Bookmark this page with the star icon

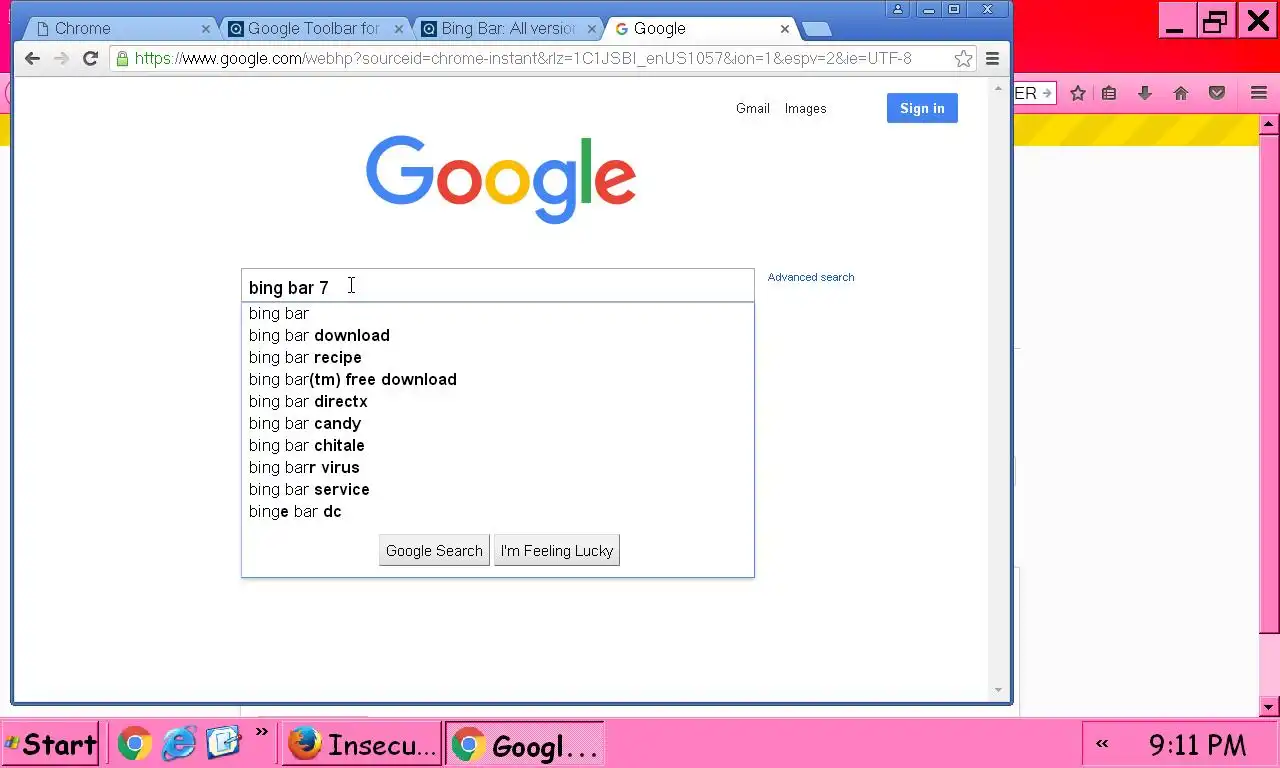pos(963,59)
